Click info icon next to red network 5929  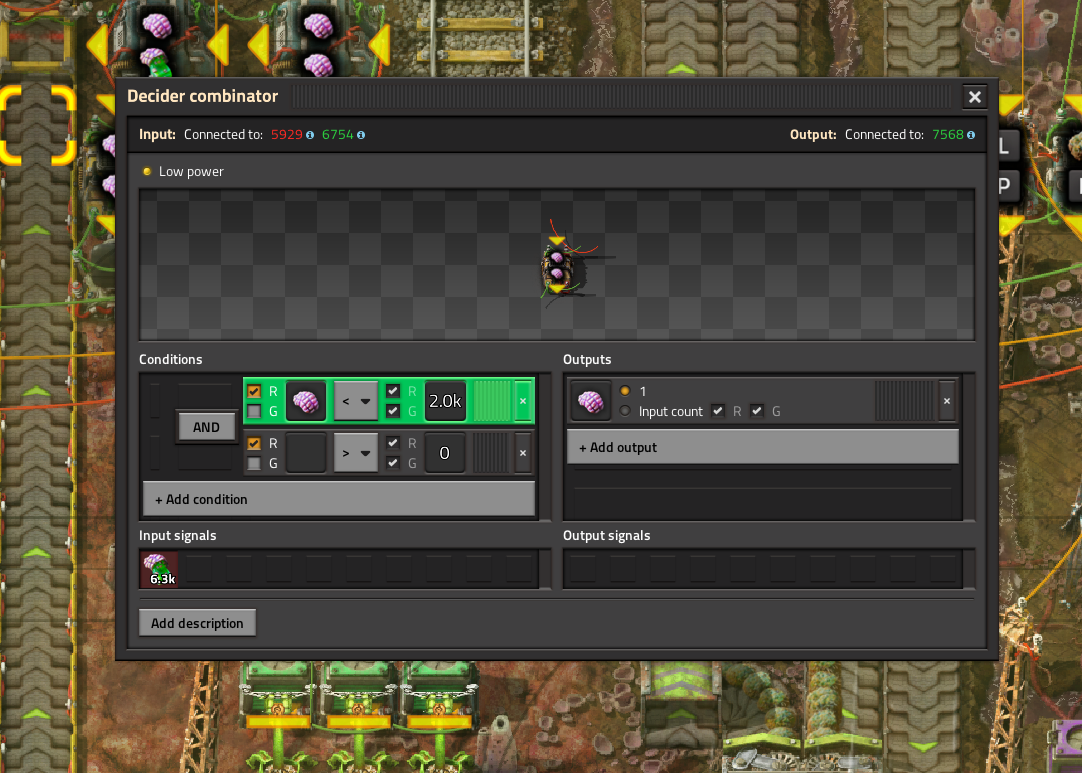pyautogui.click(x=310, y=135)
